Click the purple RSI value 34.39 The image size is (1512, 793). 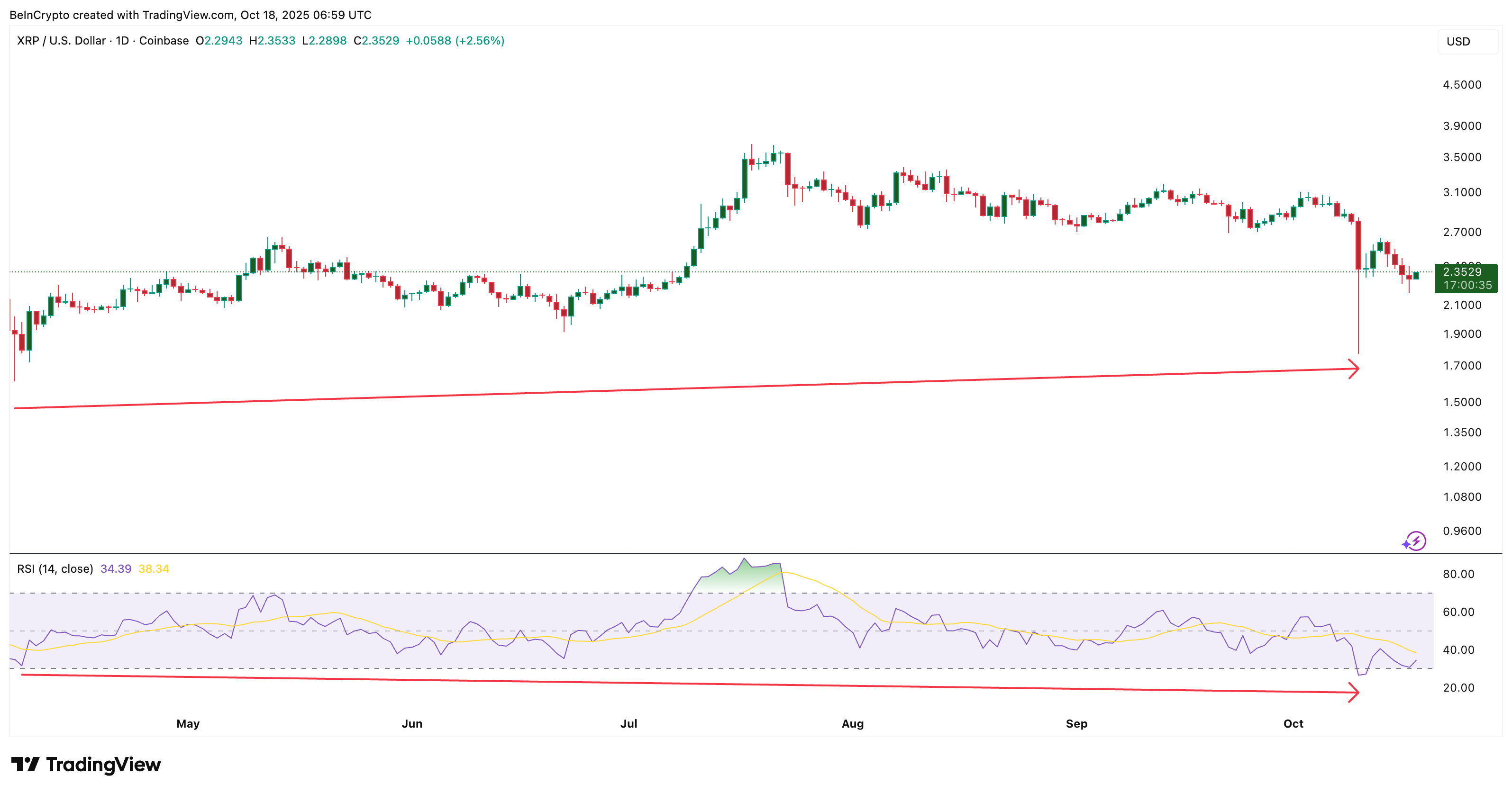point(116,568)
